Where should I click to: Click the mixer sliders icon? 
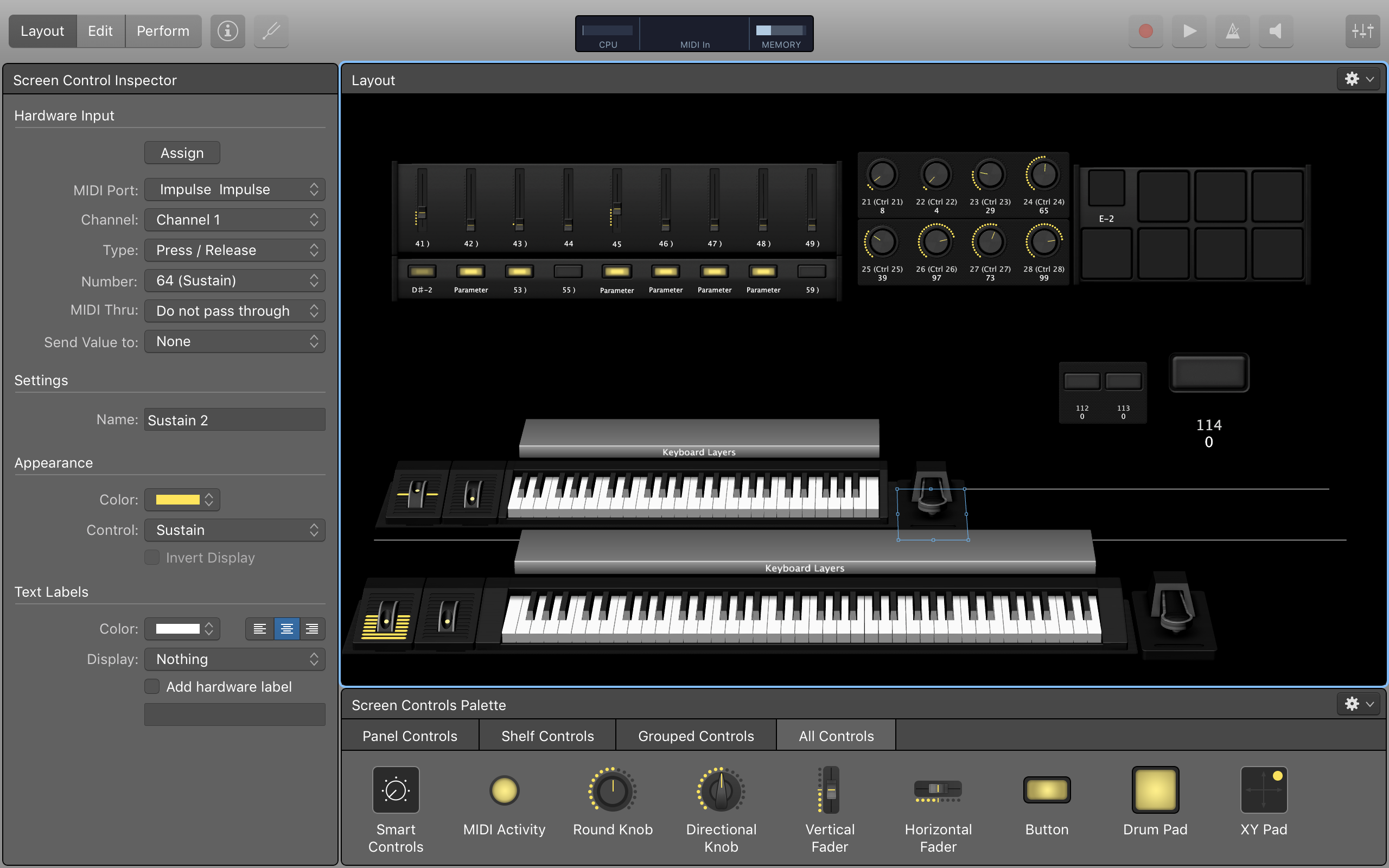(x=1361, y=31)
